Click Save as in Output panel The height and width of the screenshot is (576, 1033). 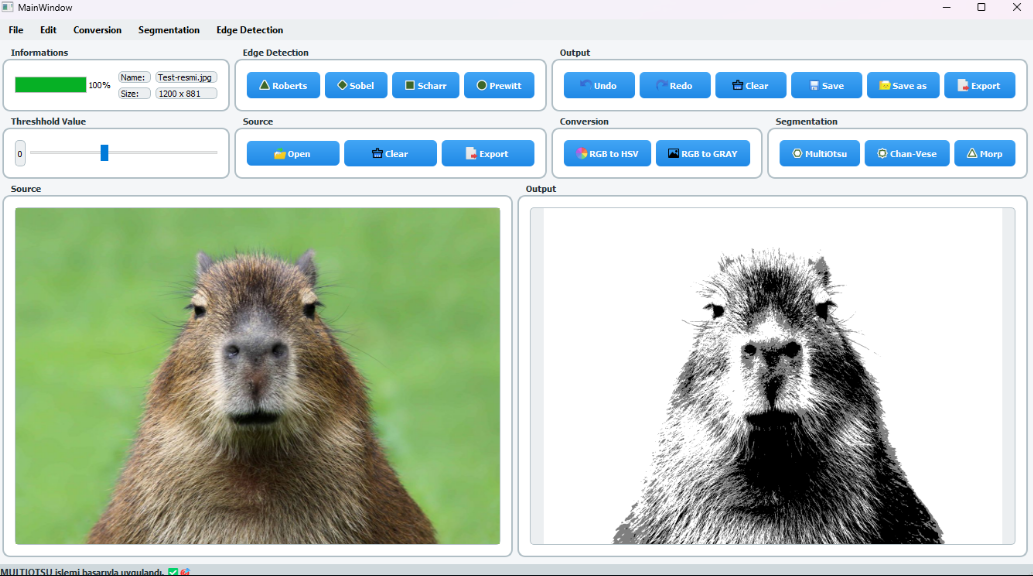pos(901,86)
